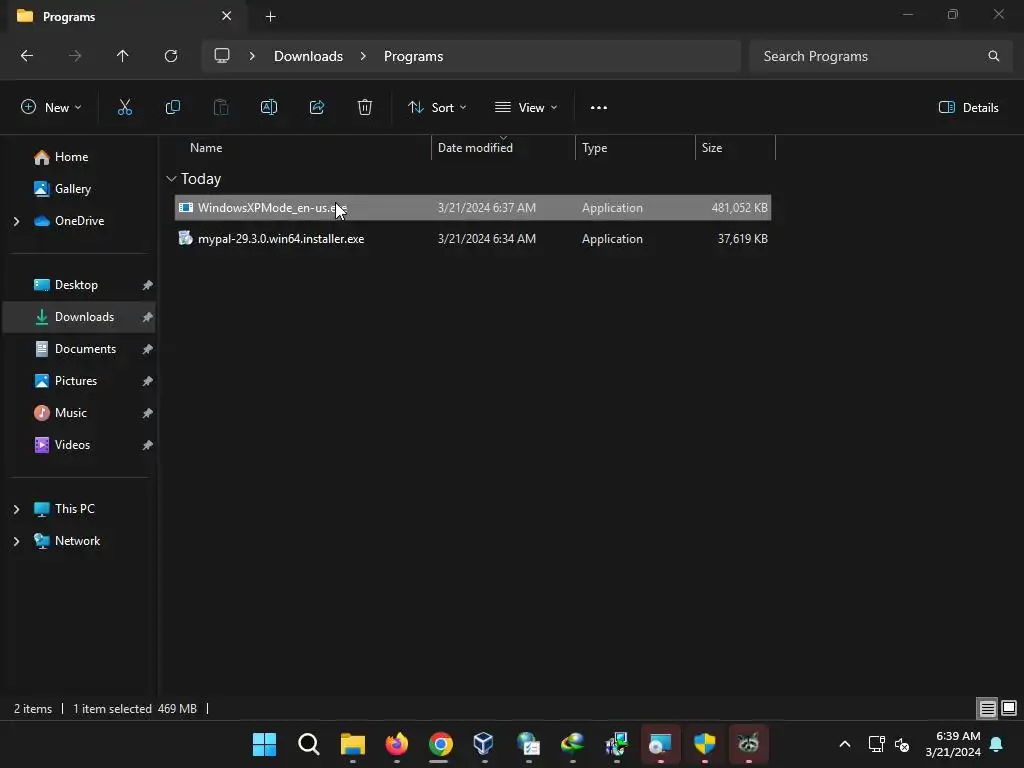This screenshot has height=768, width=1024.
Task: Click the Rename icon in toolbar
Action: [x=269, y=108]
